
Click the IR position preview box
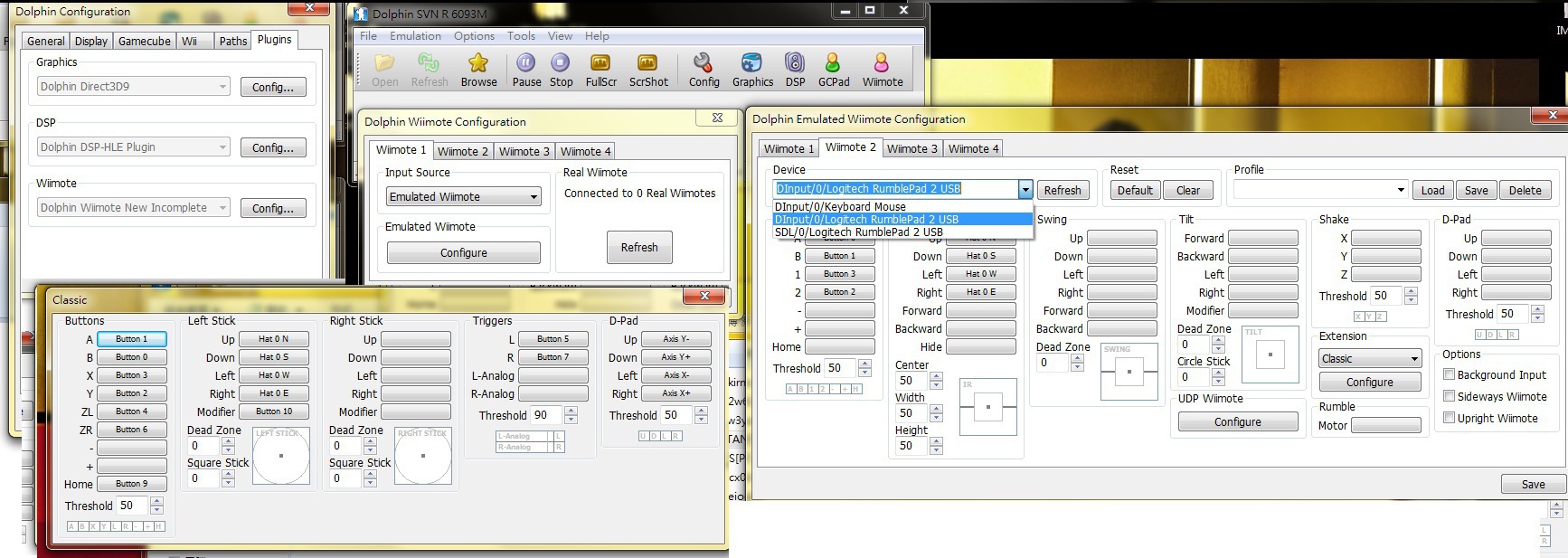point(988,407)
